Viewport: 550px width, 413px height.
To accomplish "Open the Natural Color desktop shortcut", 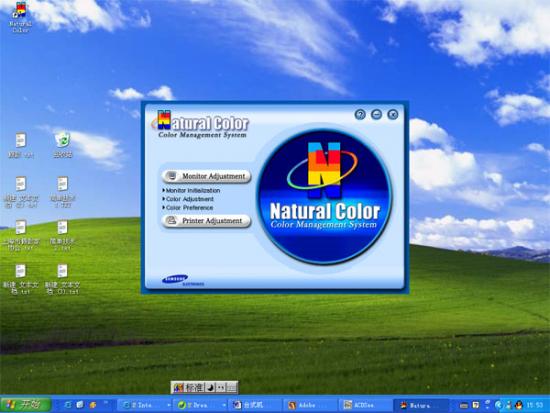I will click(20, 17).
